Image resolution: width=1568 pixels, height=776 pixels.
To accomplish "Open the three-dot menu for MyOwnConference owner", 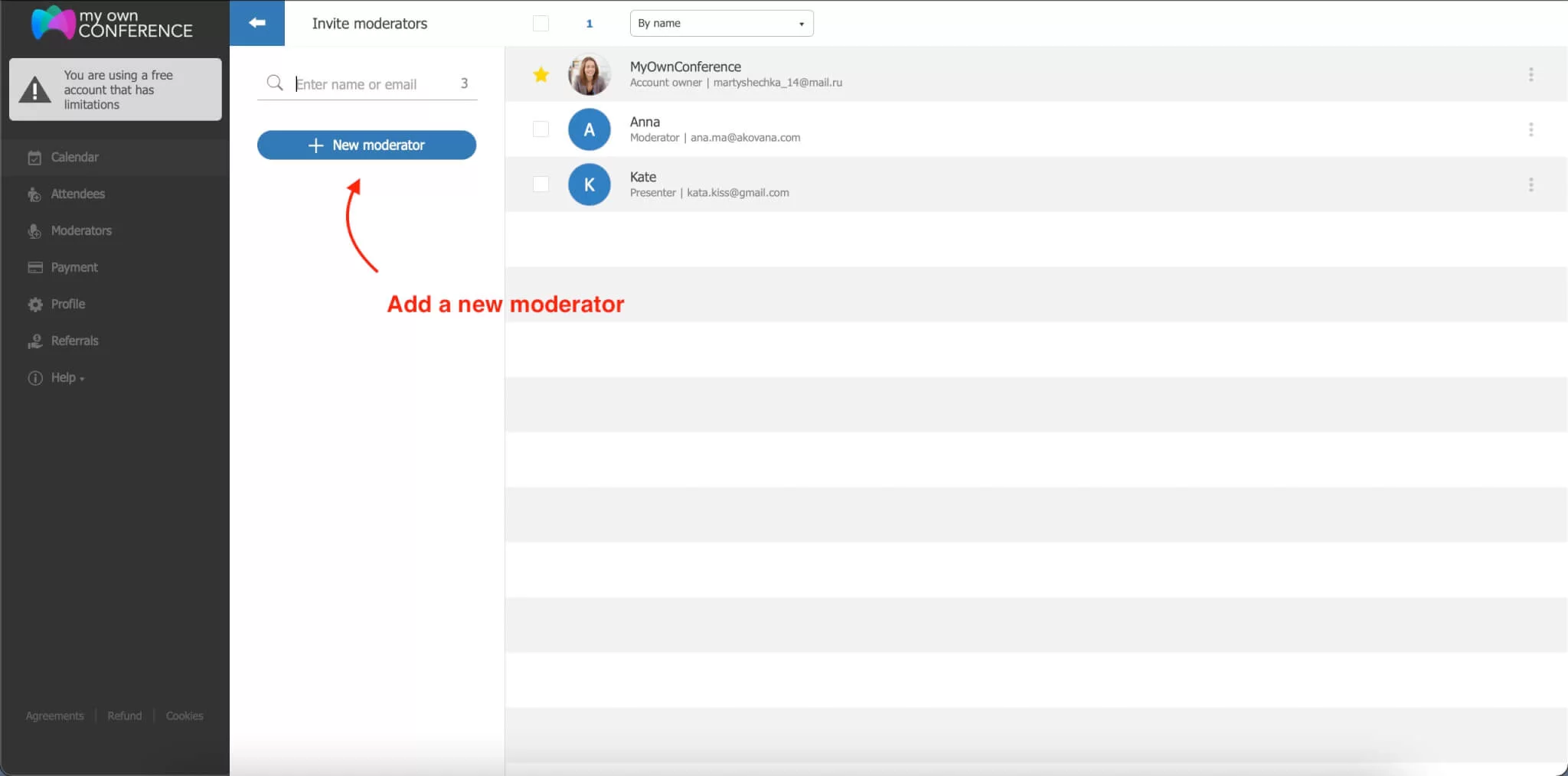I will tap(1530, 74).
